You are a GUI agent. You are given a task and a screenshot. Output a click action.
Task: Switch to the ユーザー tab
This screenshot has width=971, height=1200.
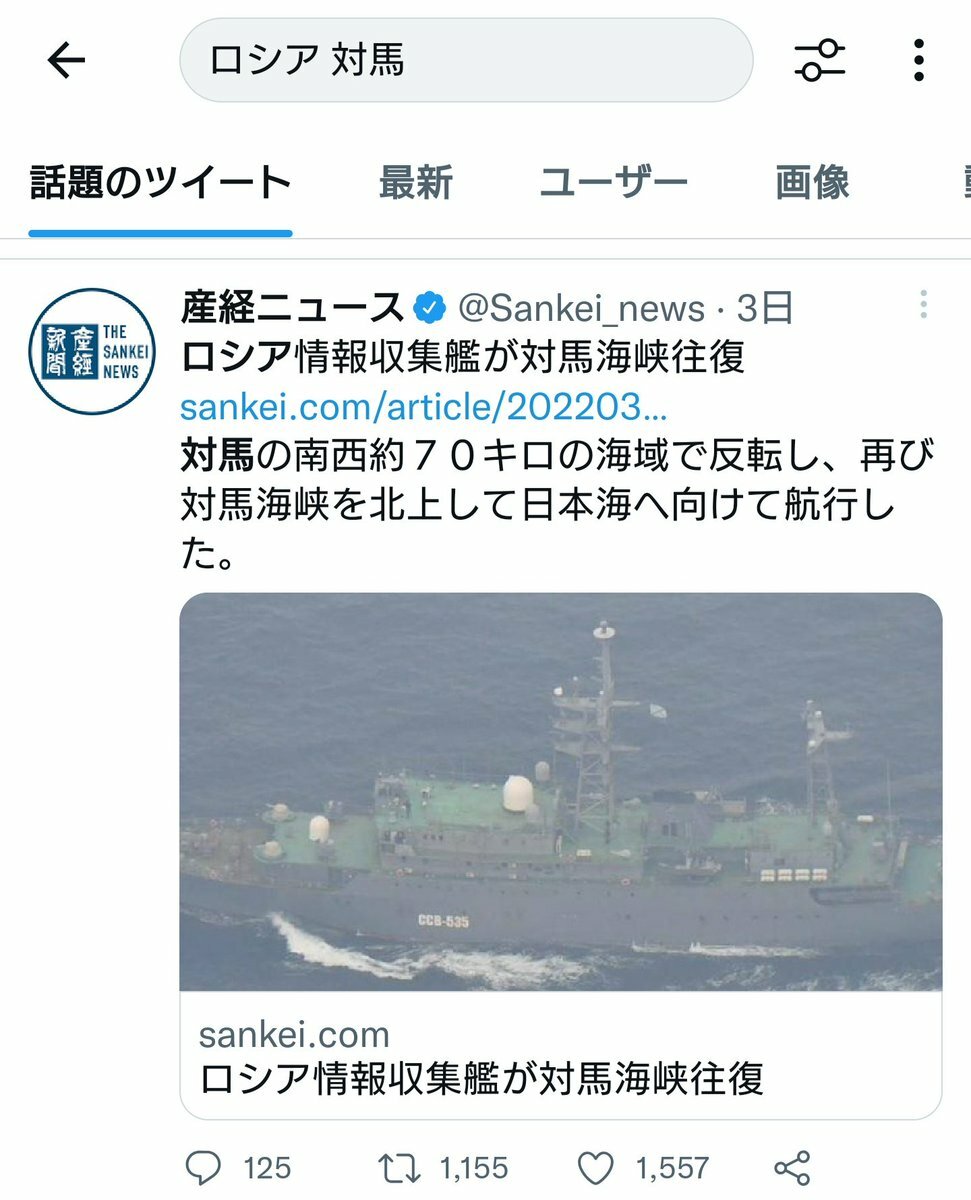(613, 183)
